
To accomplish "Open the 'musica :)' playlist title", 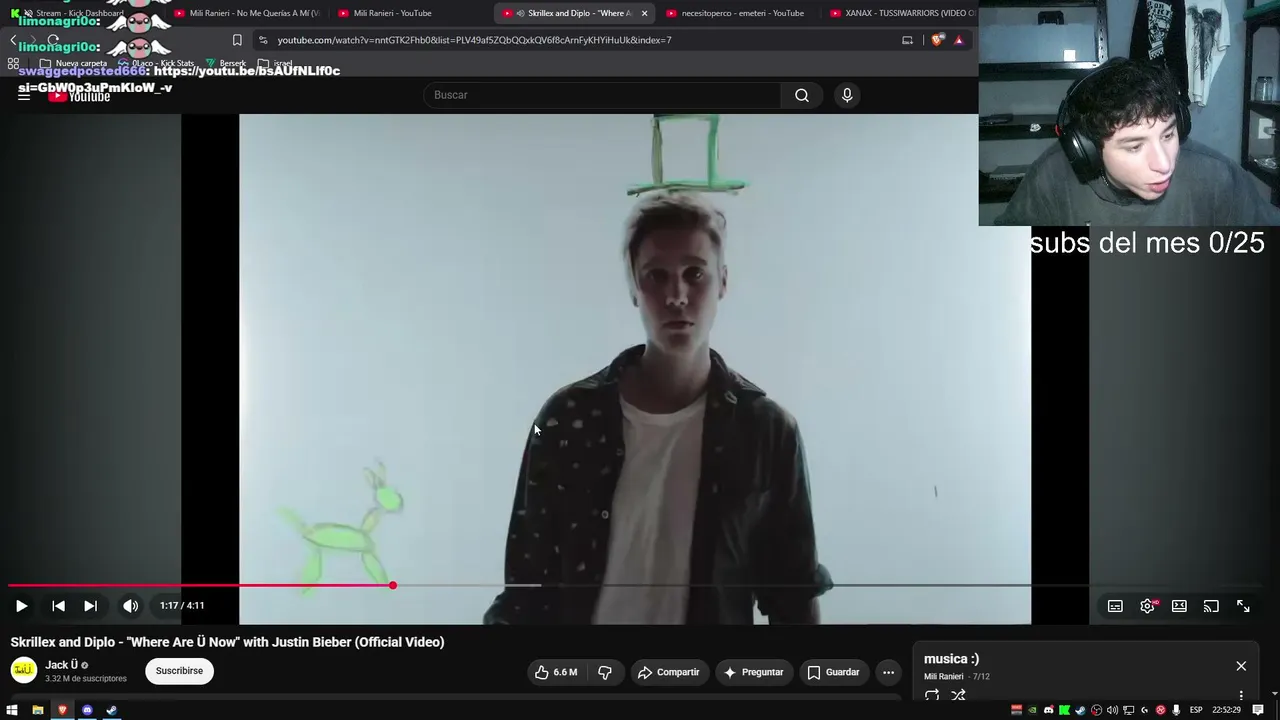I will 951,659.
